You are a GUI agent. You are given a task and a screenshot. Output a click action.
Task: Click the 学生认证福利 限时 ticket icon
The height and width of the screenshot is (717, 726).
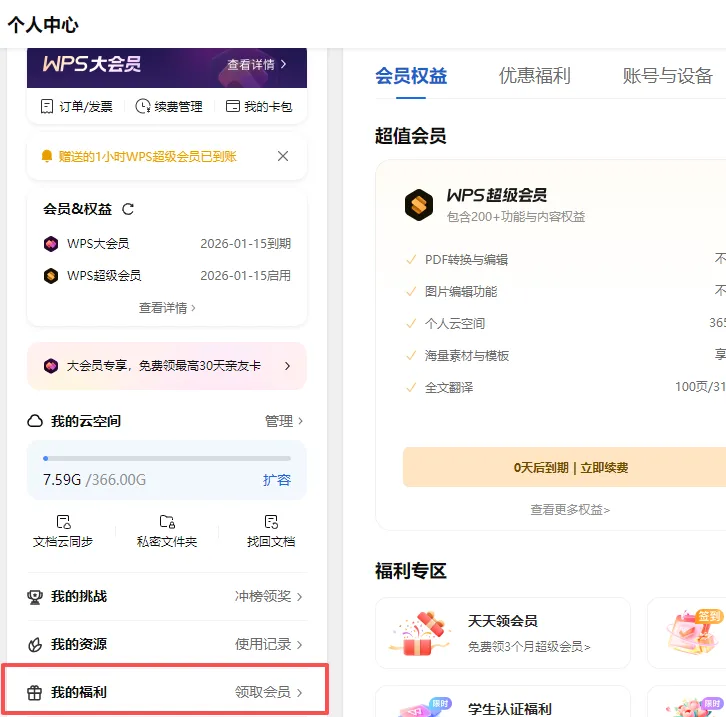[424, 707]
